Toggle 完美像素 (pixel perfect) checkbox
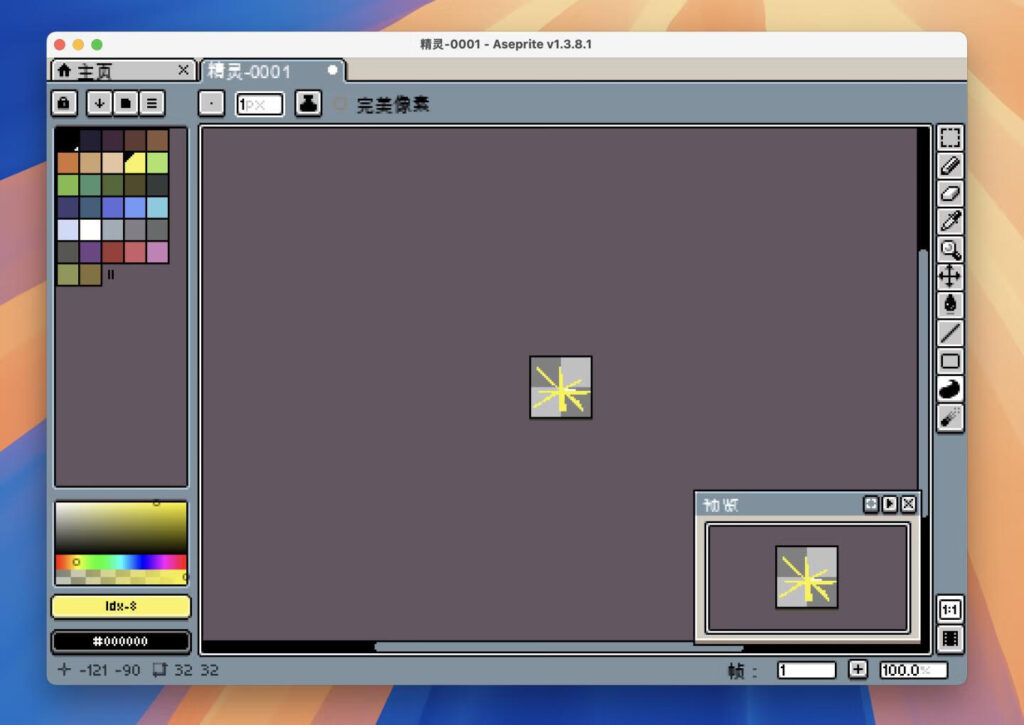This screenshot has width=1024, height=725. click(x=340, y=103)
